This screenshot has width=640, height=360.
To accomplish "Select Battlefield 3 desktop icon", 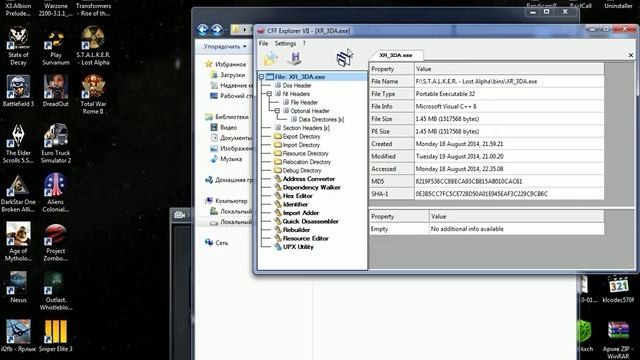I will 18,91.
